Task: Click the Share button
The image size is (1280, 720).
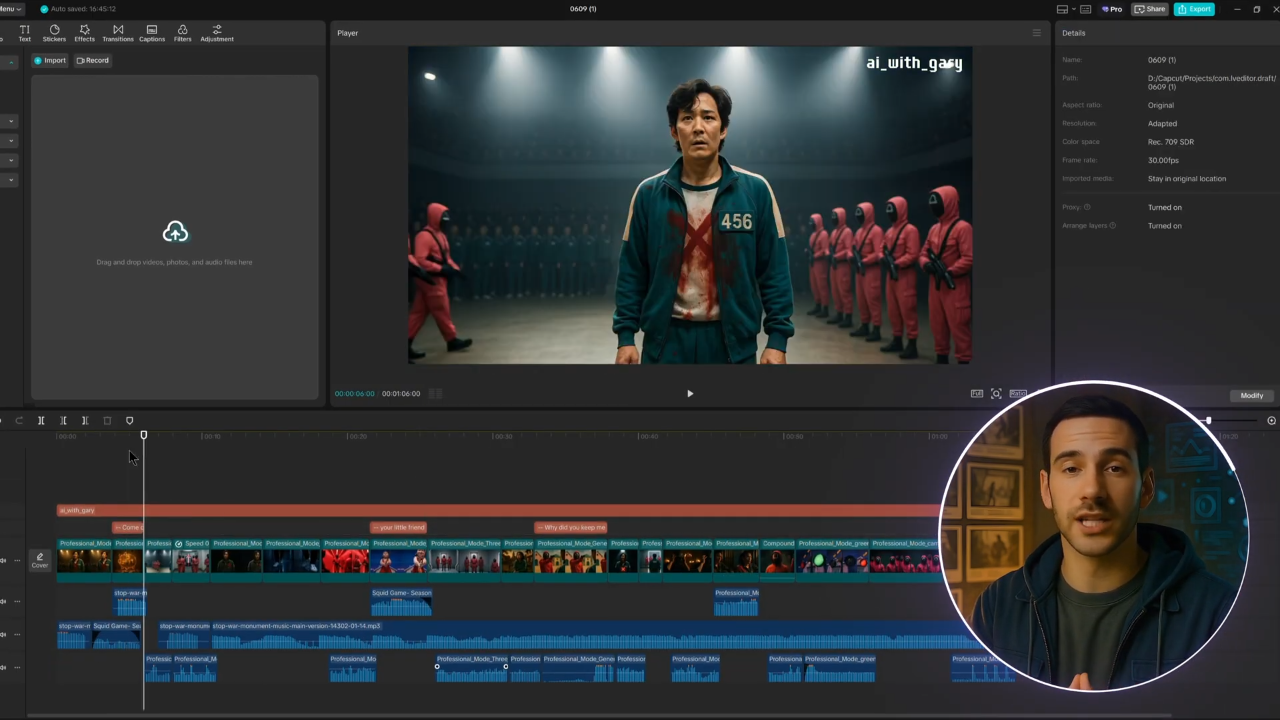Action: (x=1150, y=9)
